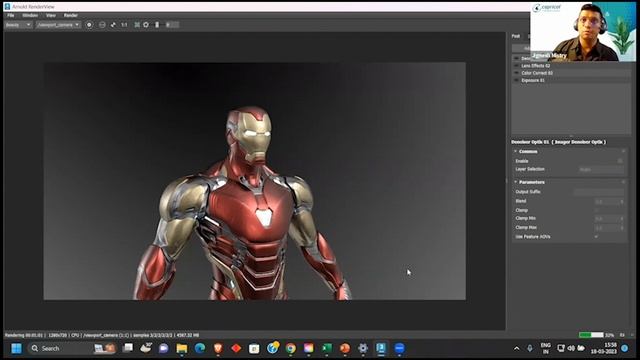Open the 3ds Max taskbar icon

pos(381,348)
